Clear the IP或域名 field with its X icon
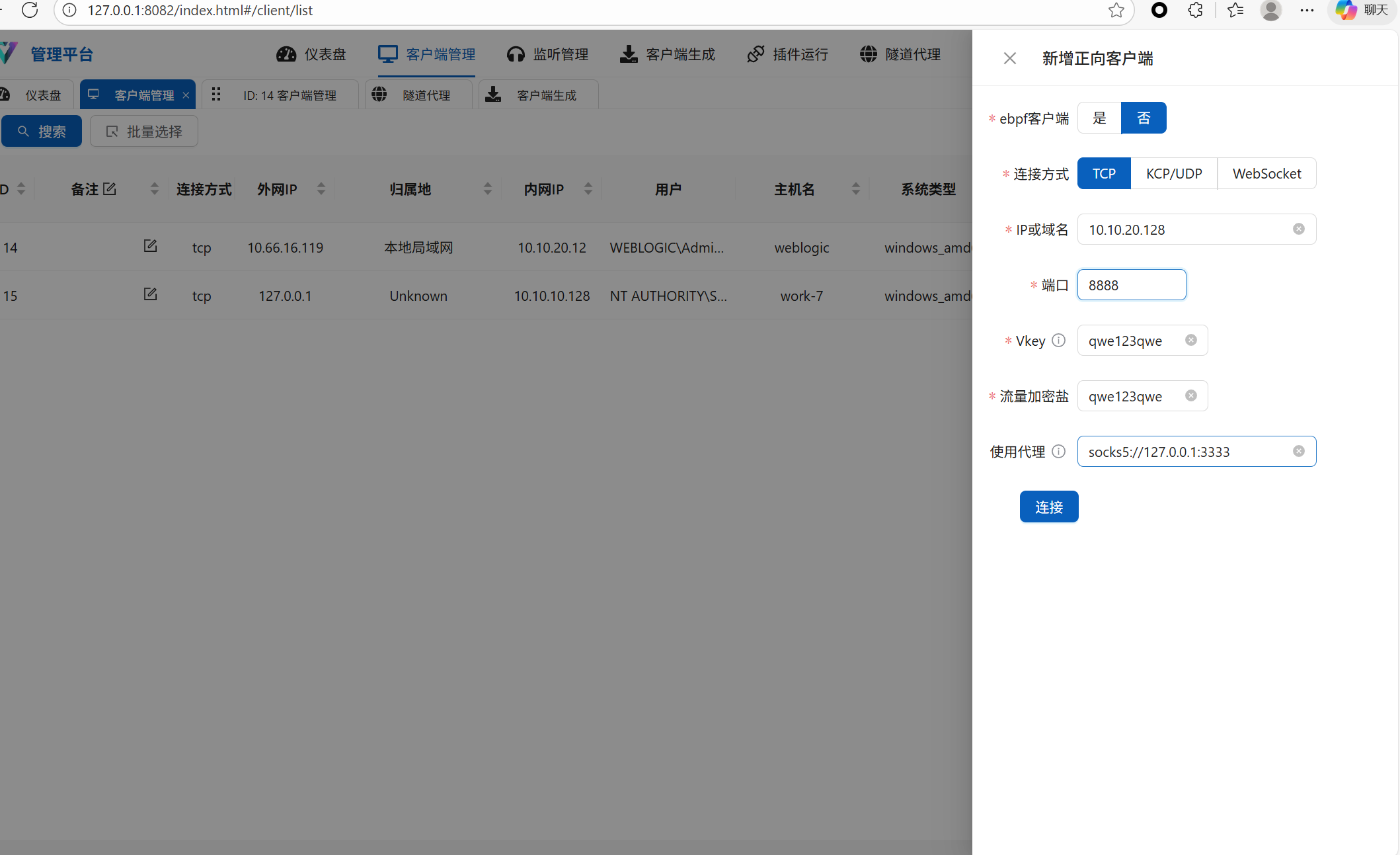This screenshot has height=855, width=1400. (1298, 229)
